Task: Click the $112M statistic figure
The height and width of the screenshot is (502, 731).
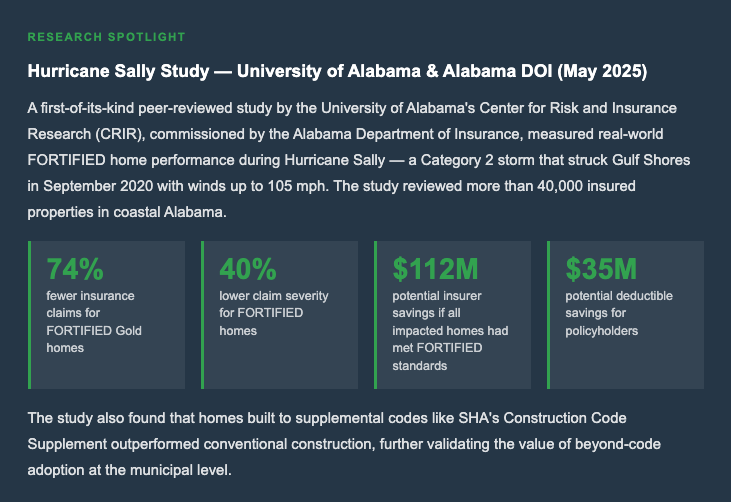Action: 436,269
